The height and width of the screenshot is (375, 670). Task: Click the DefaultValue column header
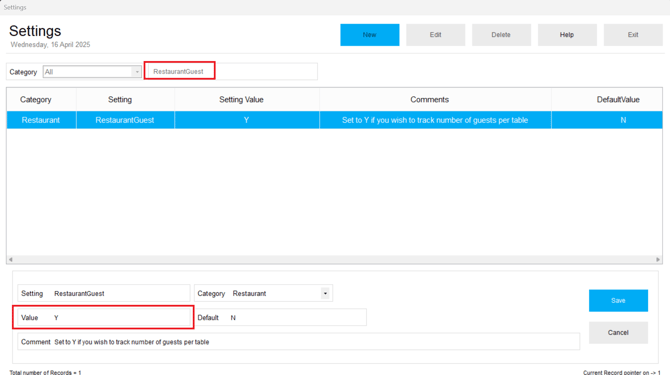pos(618,100)
